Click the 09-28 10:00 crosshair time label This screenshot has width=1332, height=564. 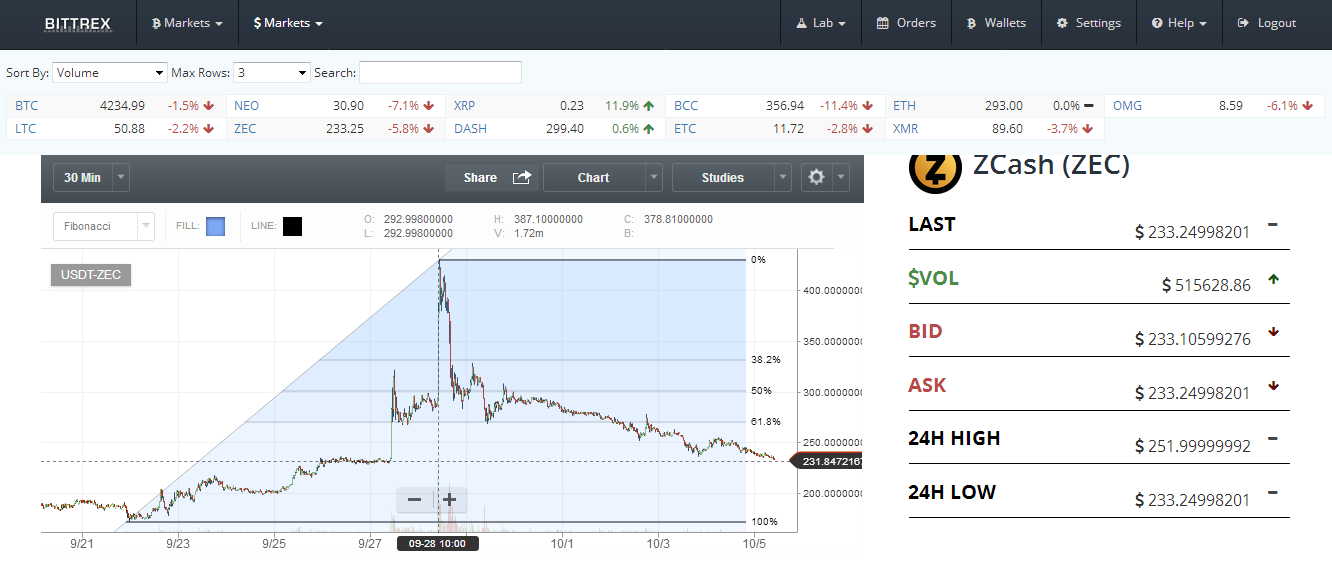[x=438, y=544]
